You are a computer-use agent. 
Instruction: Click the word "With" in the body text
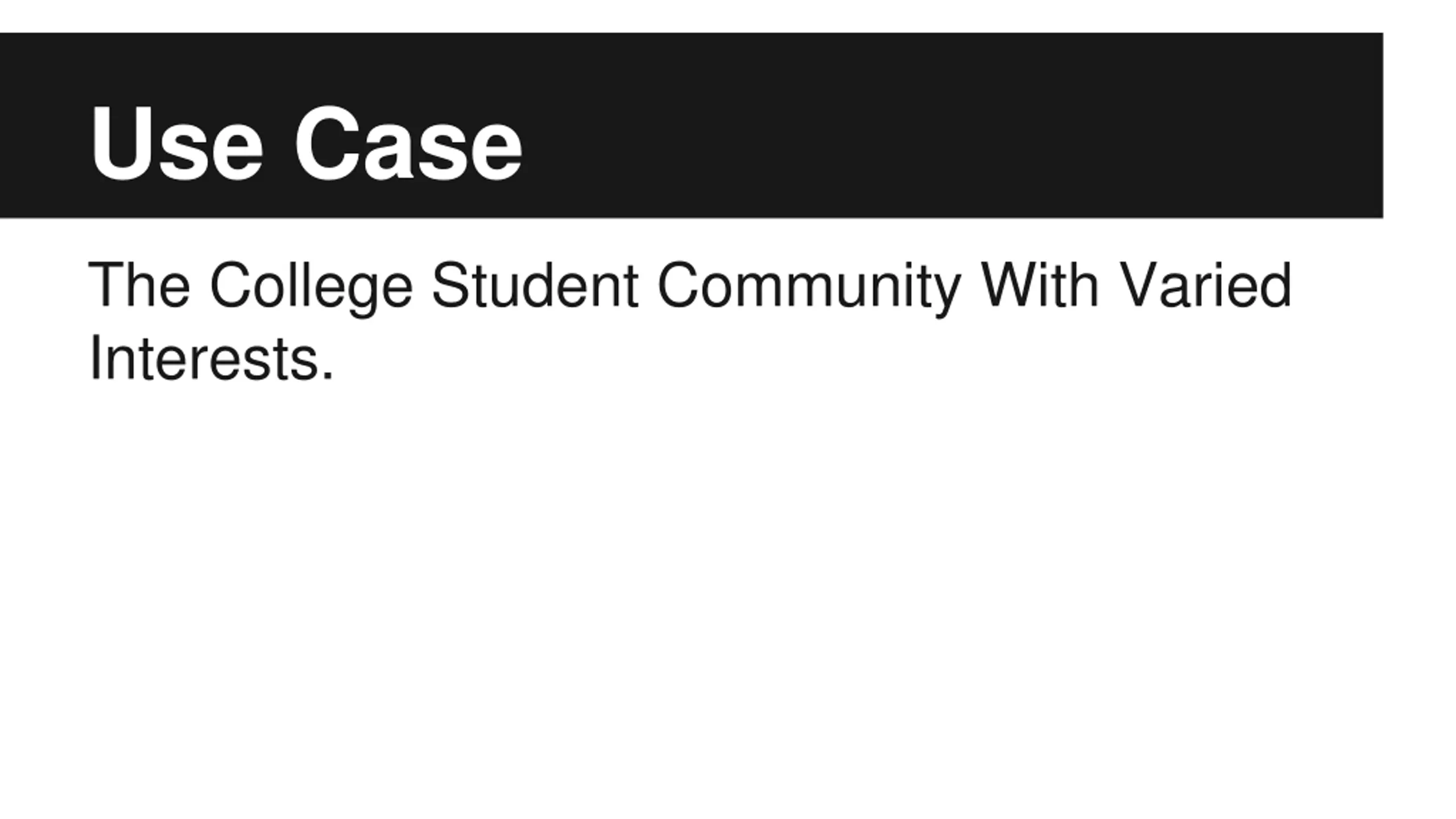[1040, 286]
